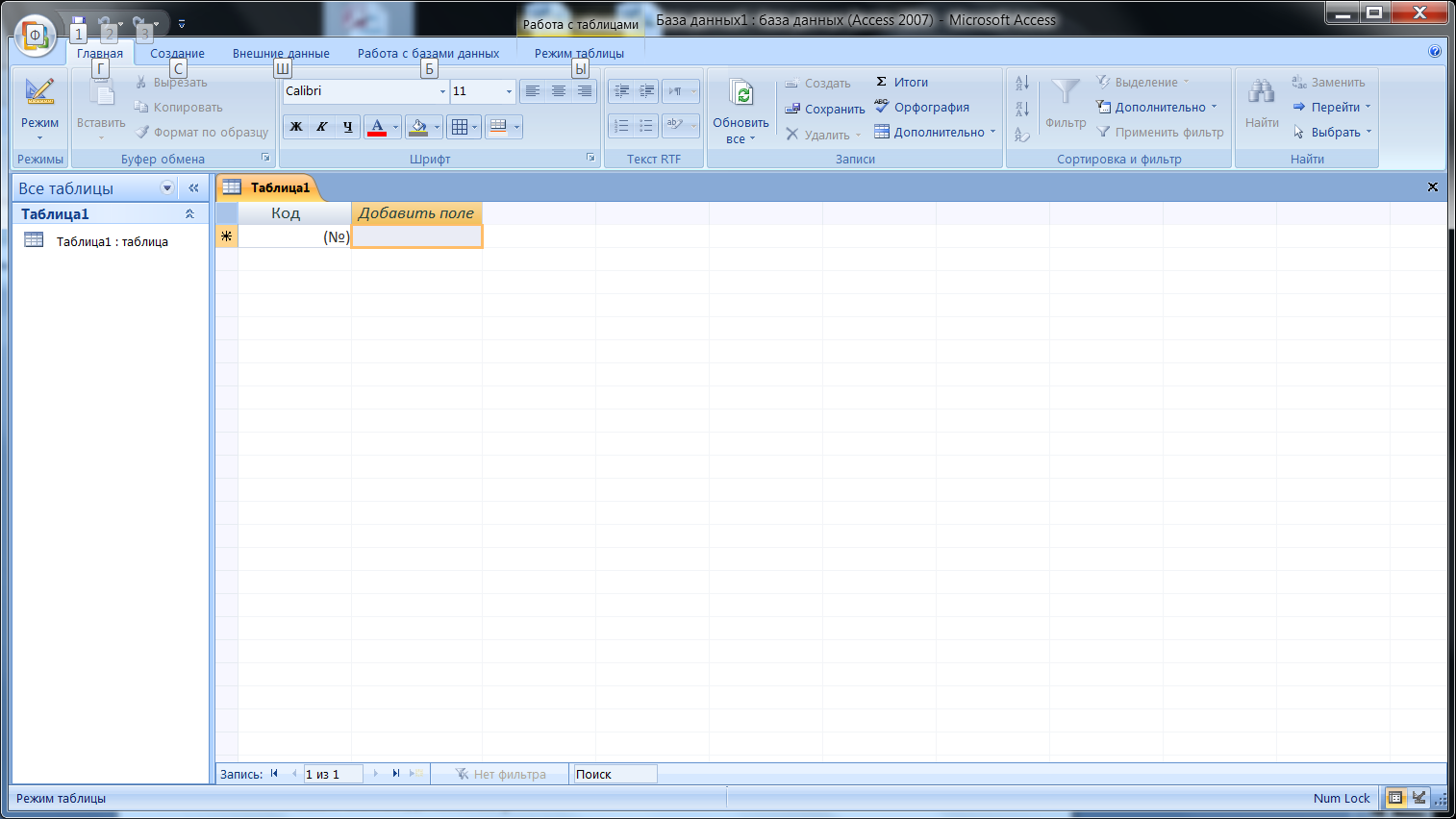Click the font color red A button
The height and width of the screenshot is (819, 1456).
coord(377,127)
